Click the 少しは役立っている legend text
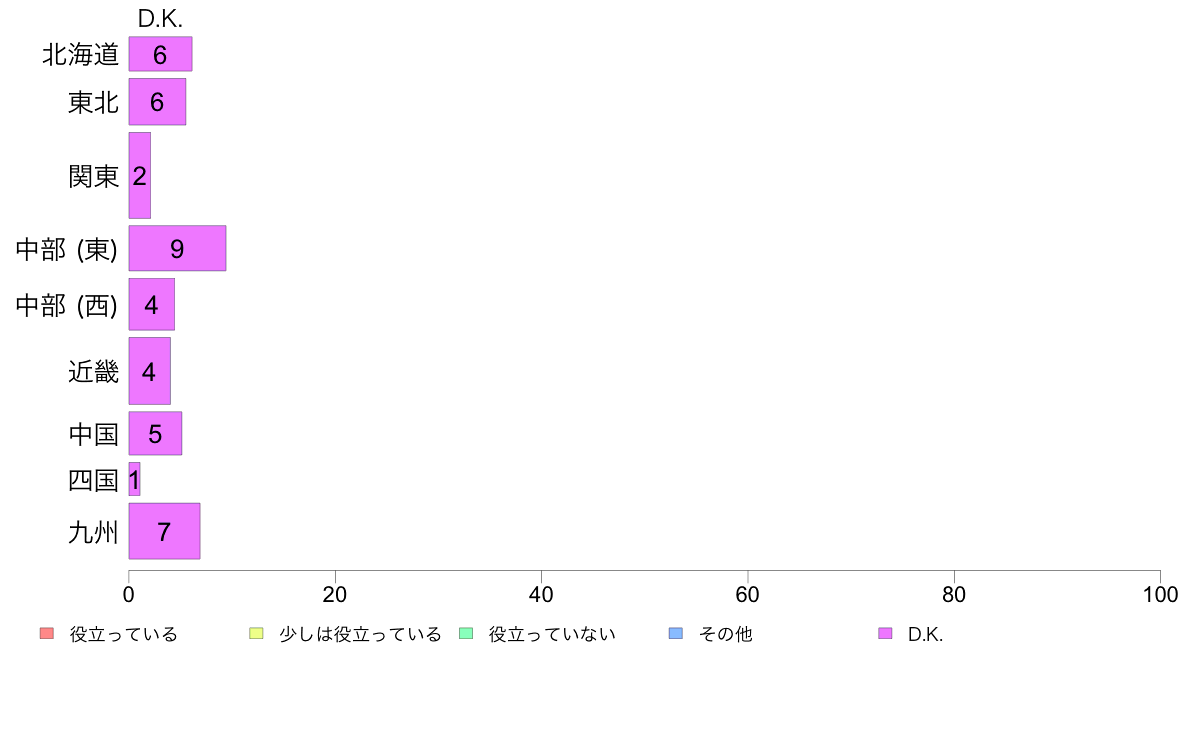Screen dimensions: 1188x736 [x=360, y=634]
